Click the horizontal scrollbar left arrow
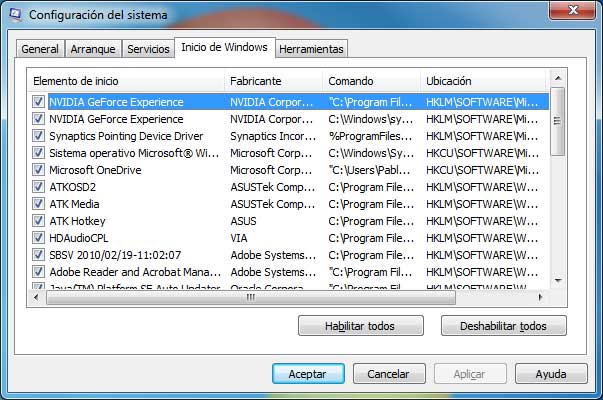 point(36,297)
